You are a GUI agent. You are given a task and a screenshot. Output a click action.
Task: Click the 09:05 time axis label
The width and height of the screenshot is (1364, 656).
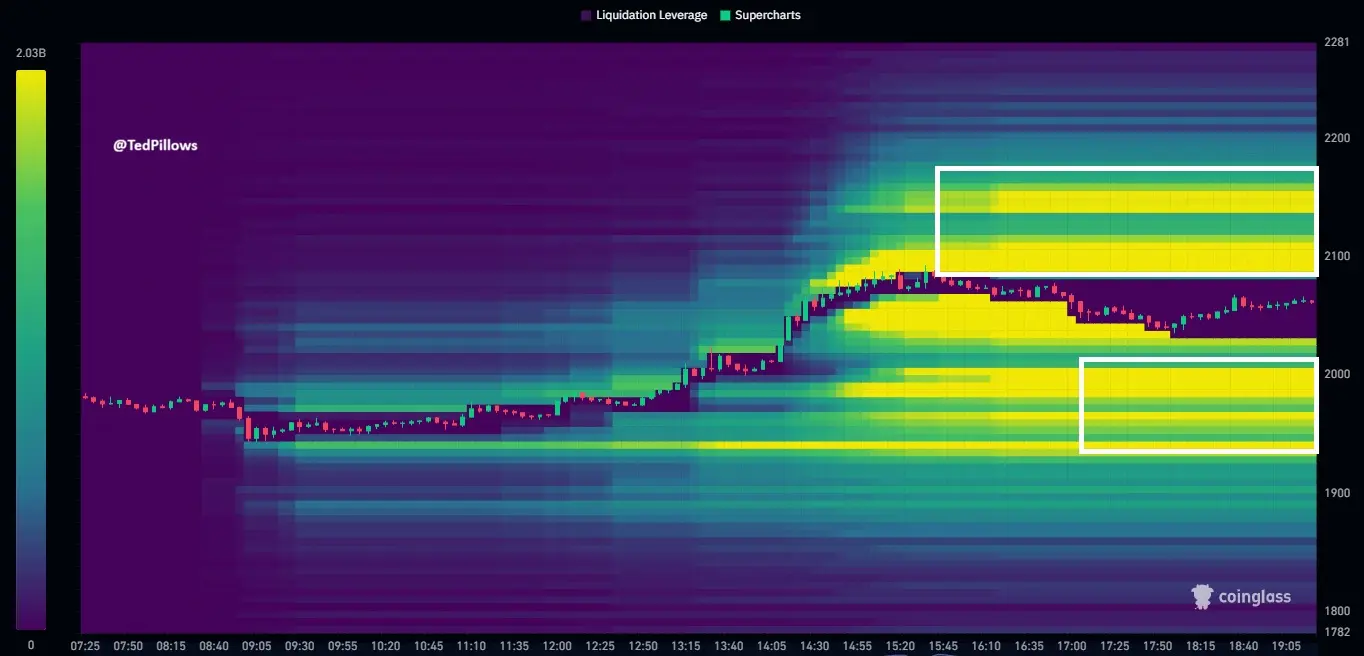(x=257, y=646)
